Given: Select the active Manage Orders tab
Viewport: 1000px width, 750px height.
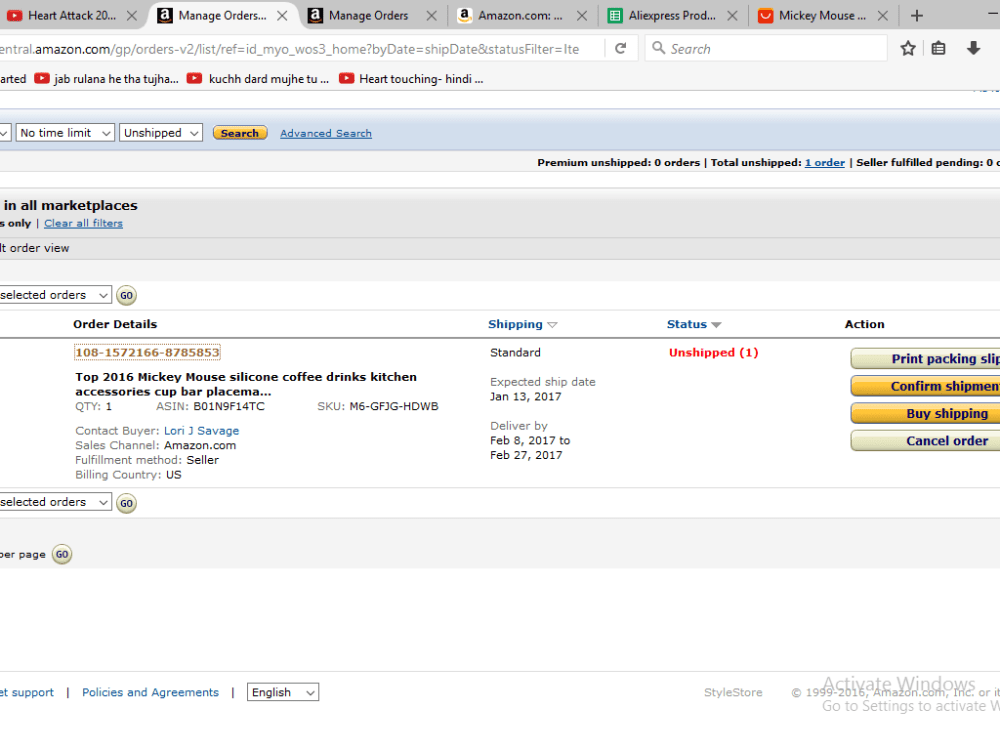Looking at the screenshot, I should click(214, 15).
